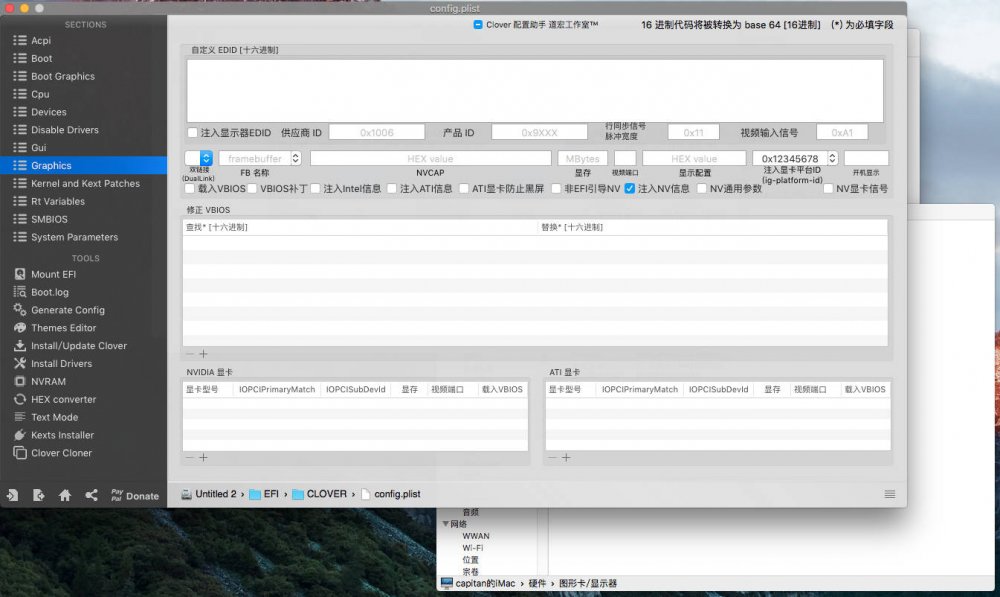
Task: Click the NVCAP HEX value field
Action: pos(430,158)
